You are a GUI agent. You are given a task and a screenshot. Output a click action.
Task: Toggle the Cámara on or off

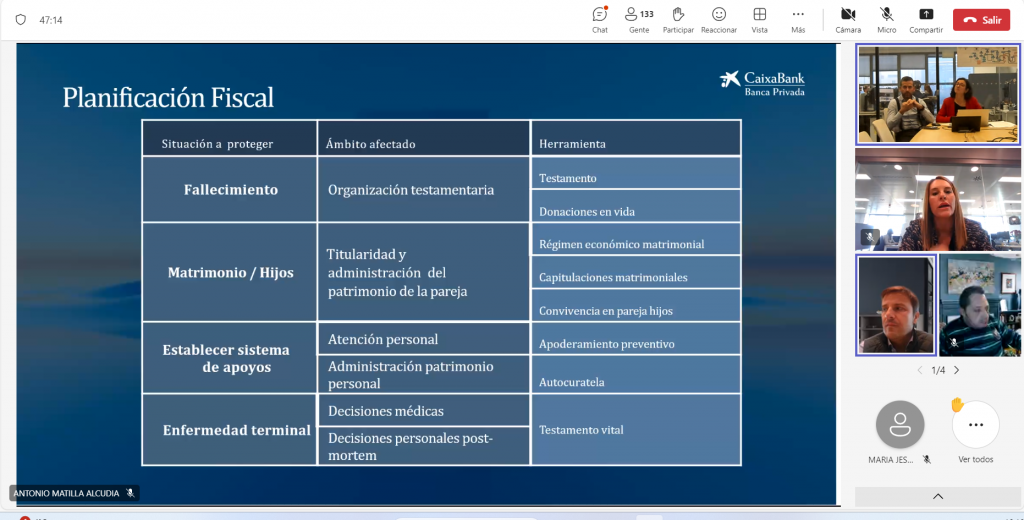click(x=848, y=20)
